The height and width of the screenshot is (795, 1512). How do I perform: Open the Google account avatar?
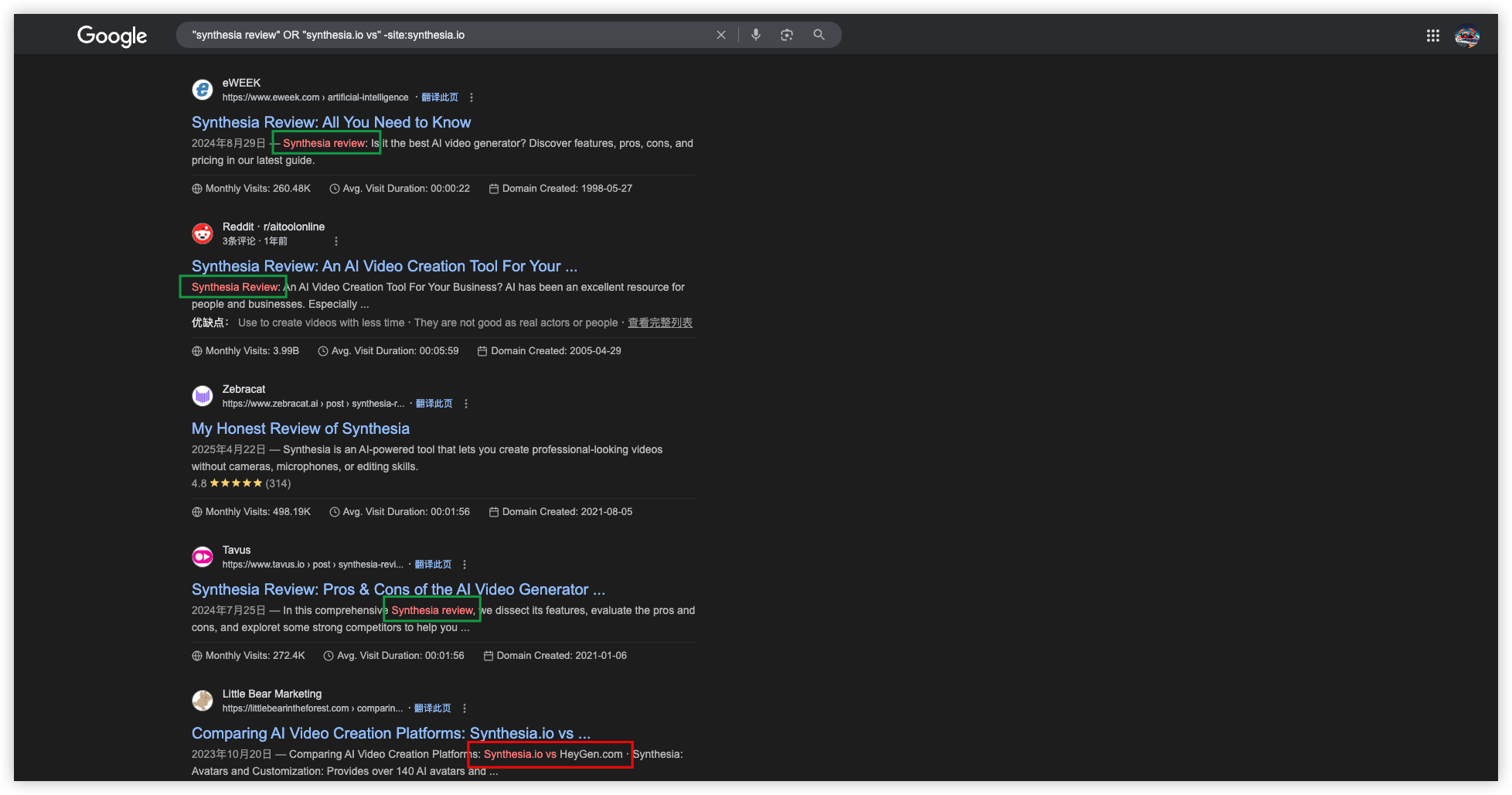pyautogui.click(x=1466, y=36)
